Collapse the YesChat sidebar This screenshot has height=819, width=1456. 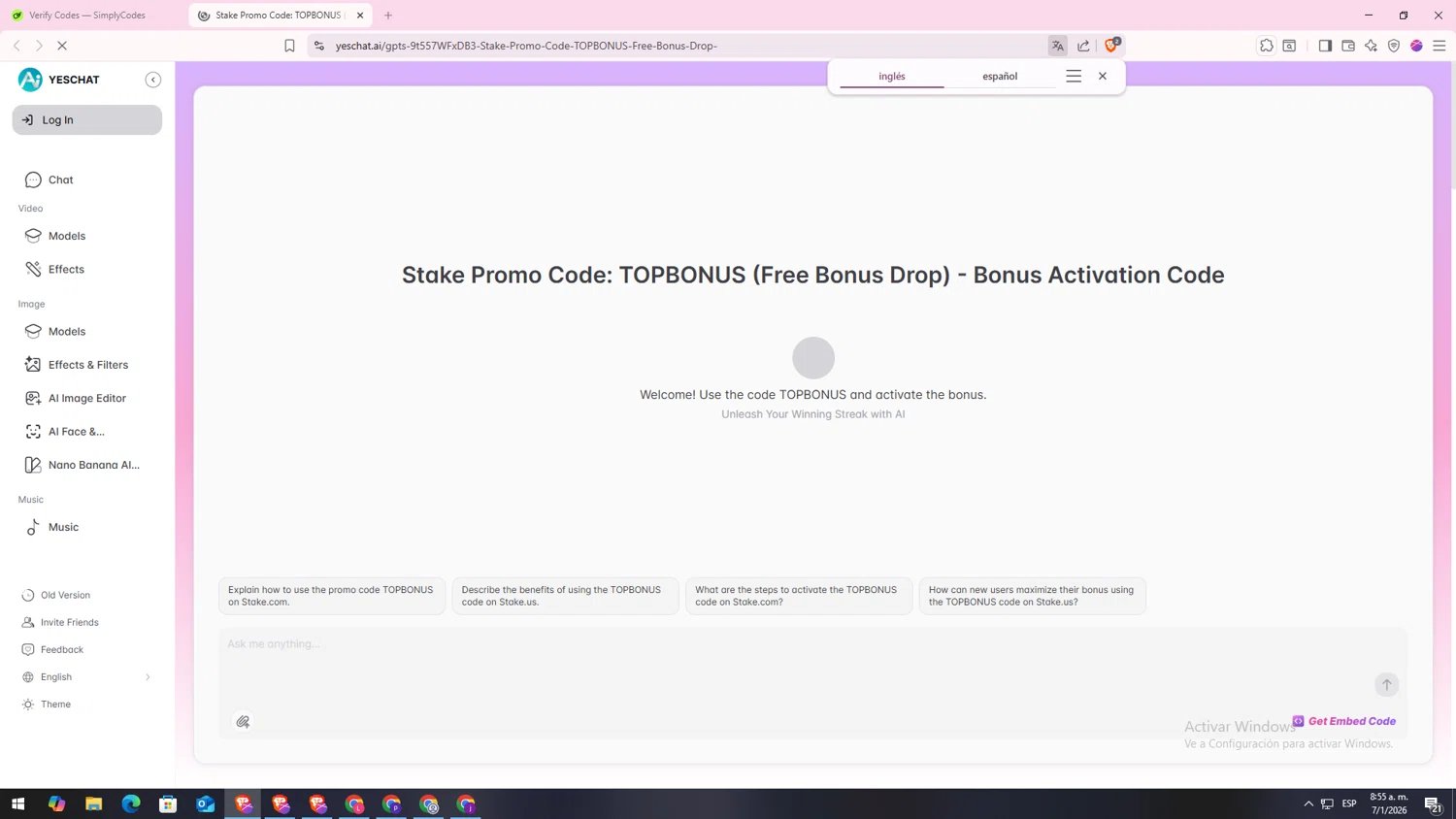coord(152,80)
